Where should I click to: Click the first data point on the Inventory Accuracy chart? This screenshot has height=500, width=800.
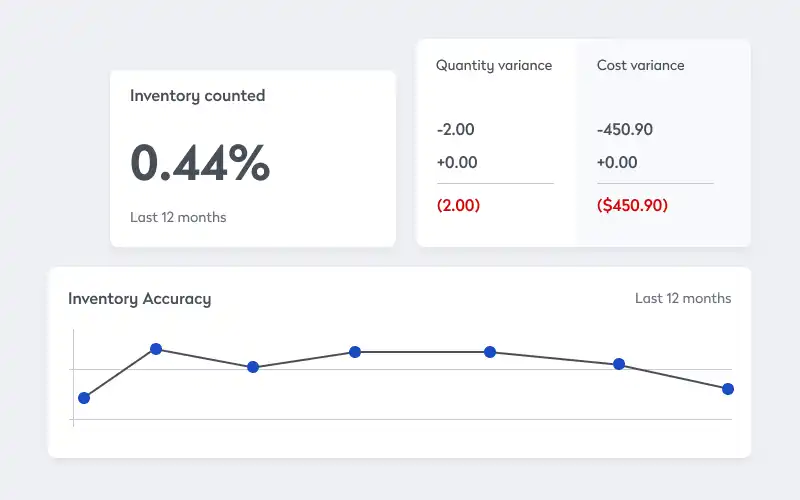pos(84,398)
